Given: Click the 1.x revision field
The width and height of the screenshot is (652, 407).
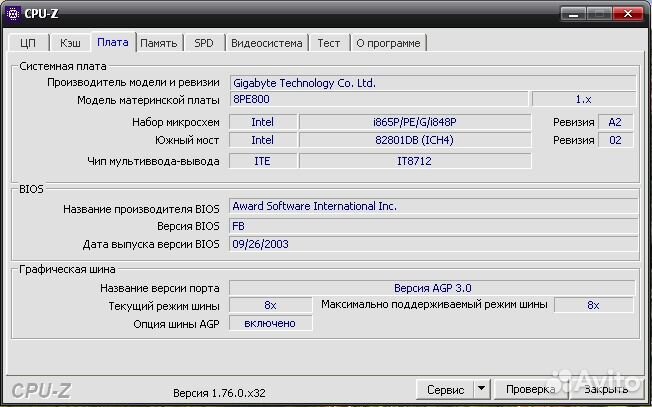Looking at the screenshot, I should (584, 99).
